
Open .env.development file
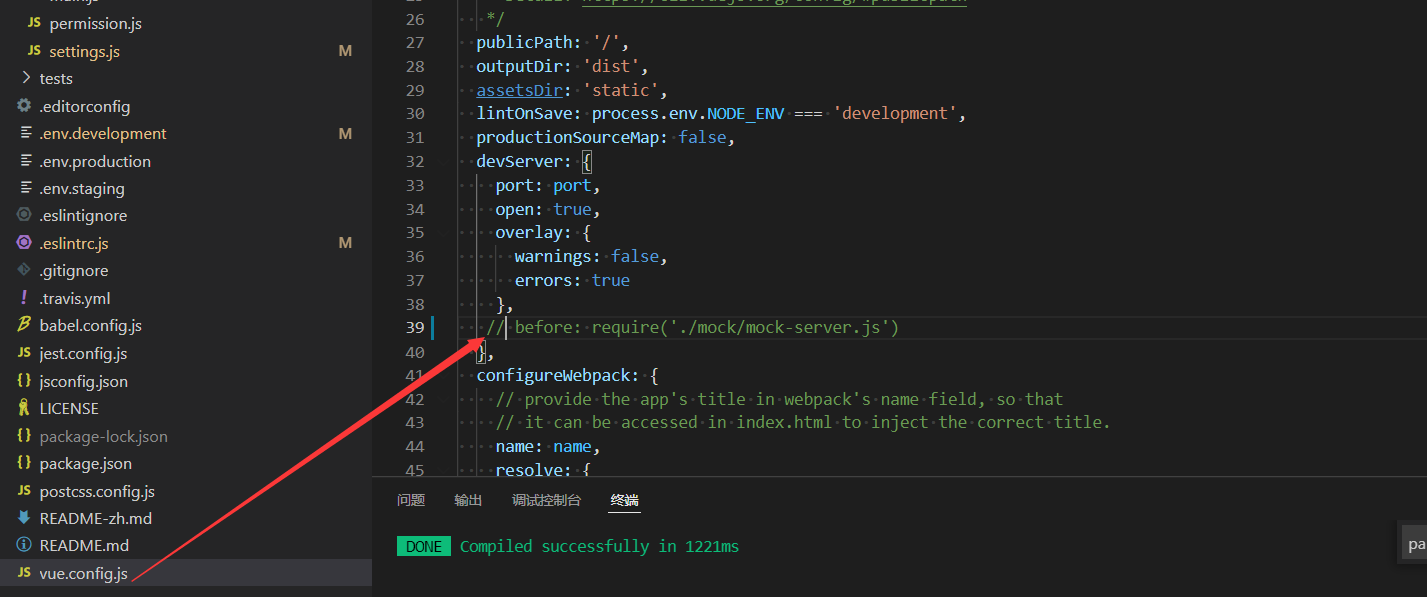tap(103, 133)
